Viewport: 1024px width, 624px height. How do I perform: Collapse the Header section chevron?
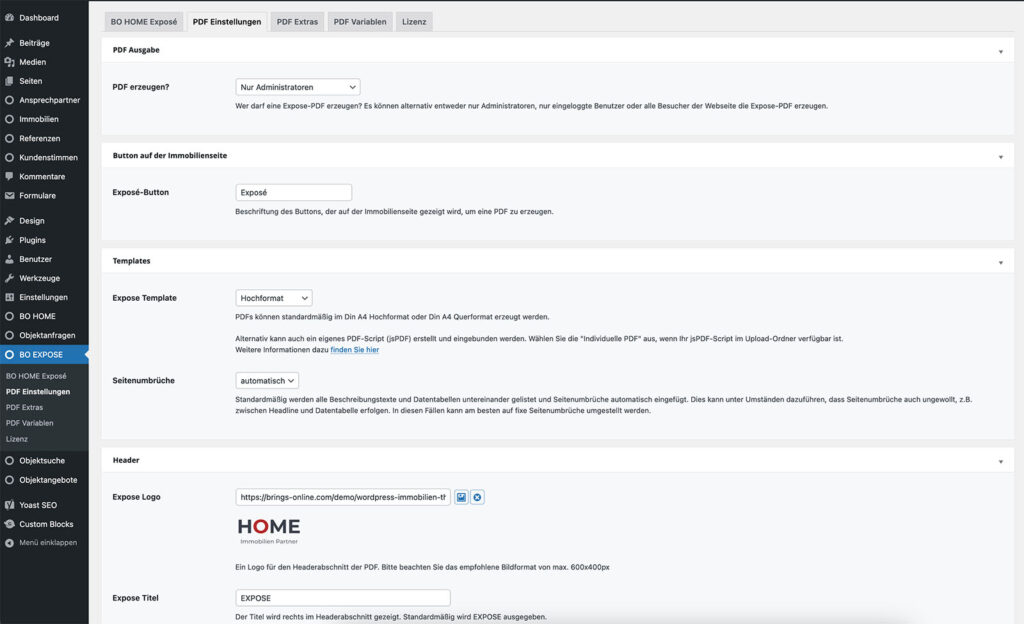click(999, 460)
